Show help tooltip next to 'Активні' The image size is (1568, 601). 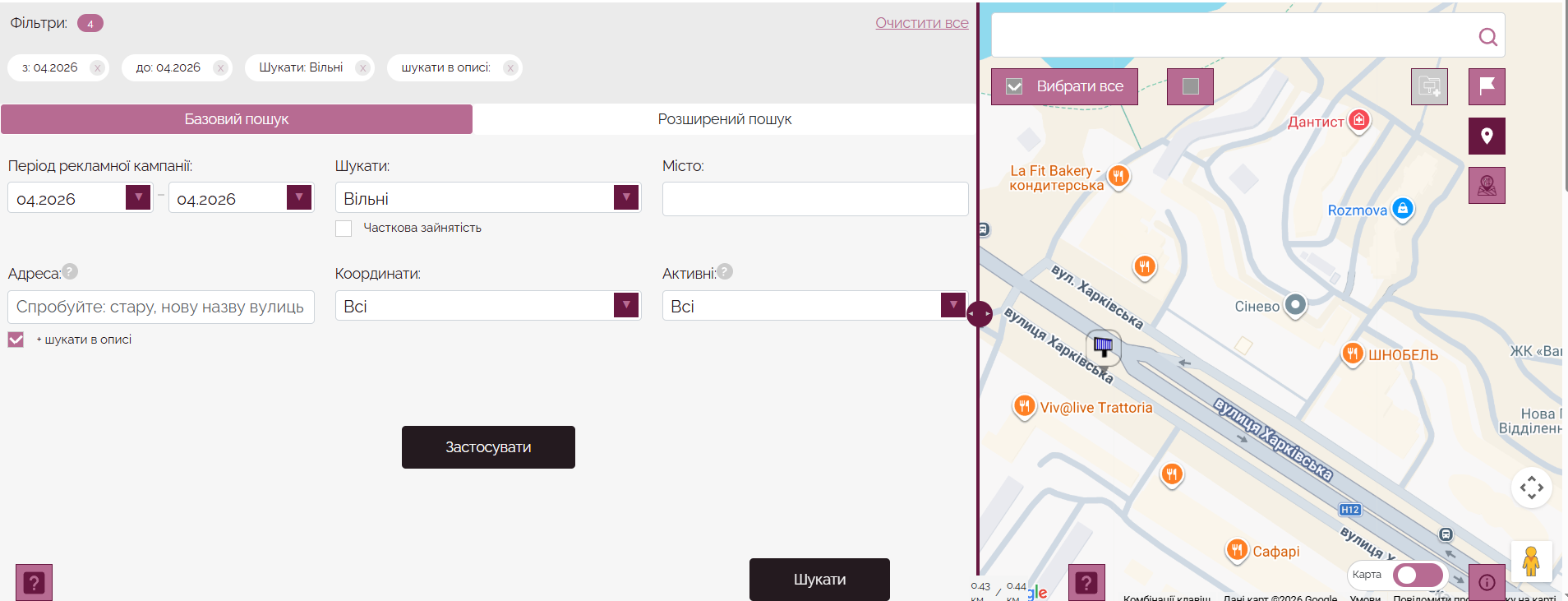725,271
